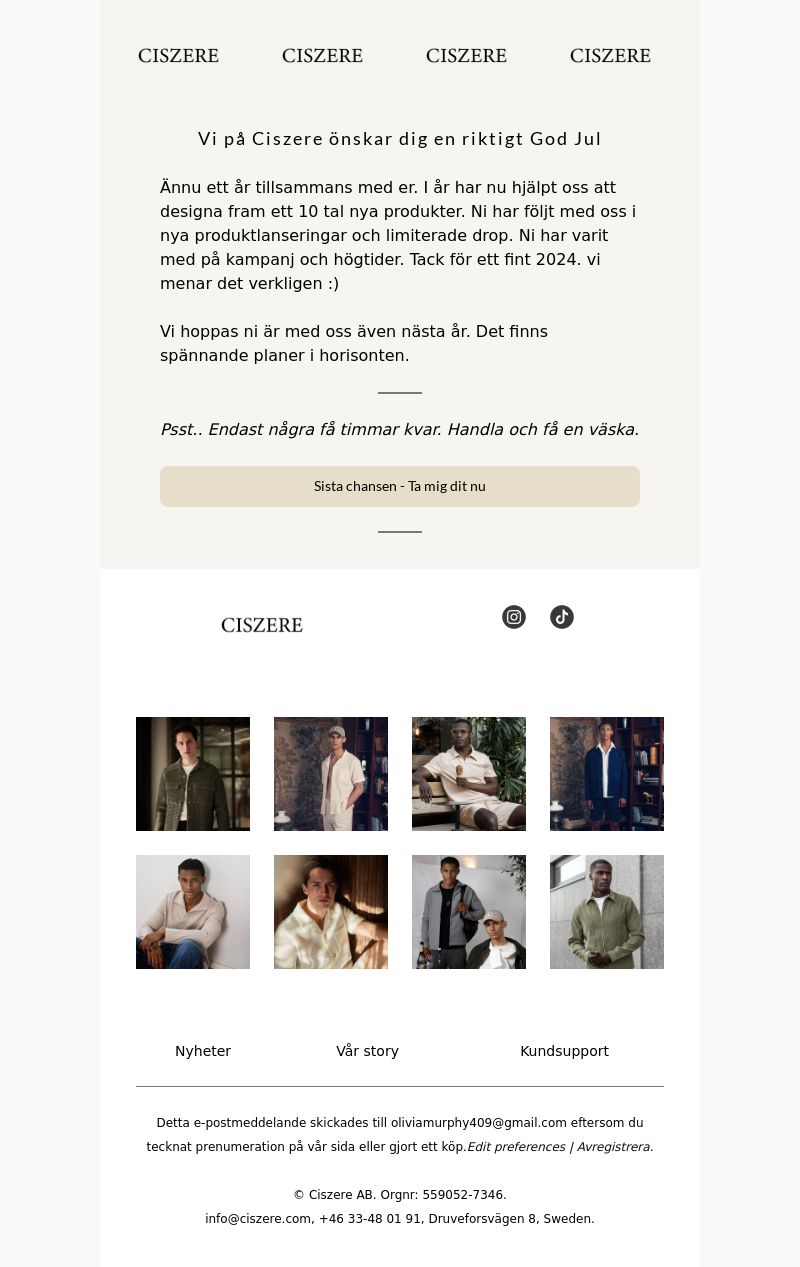Open the TikTok icon link

[562, 617]
